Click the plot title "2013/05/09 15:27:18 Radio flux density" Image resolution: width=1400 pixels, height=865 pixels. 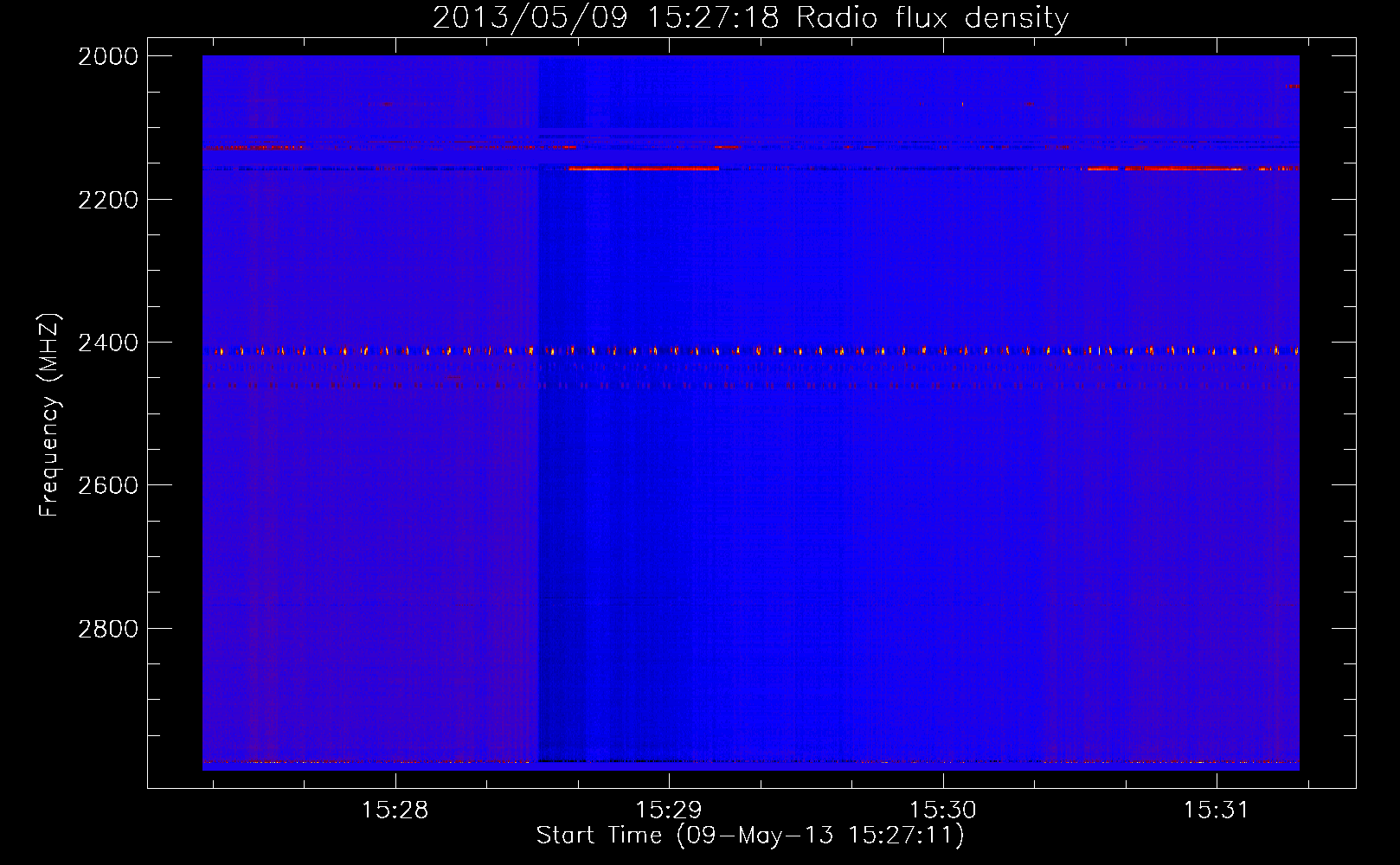[751, 17]
